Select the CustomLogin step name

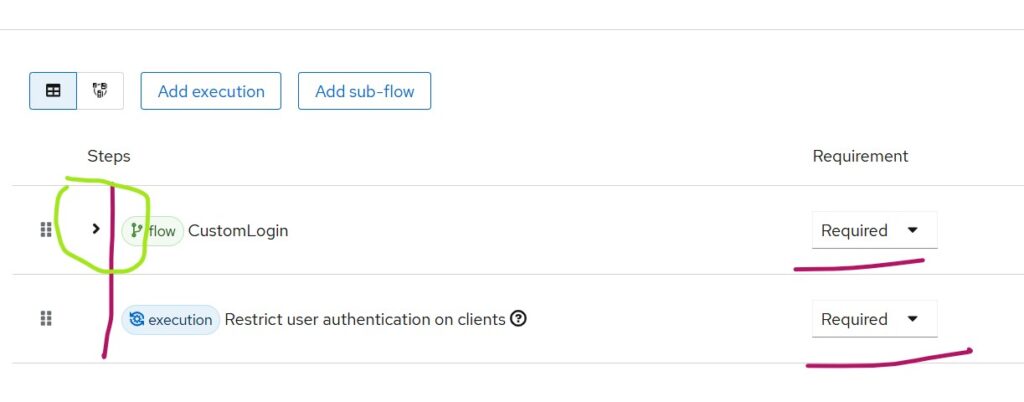(238, 231)
